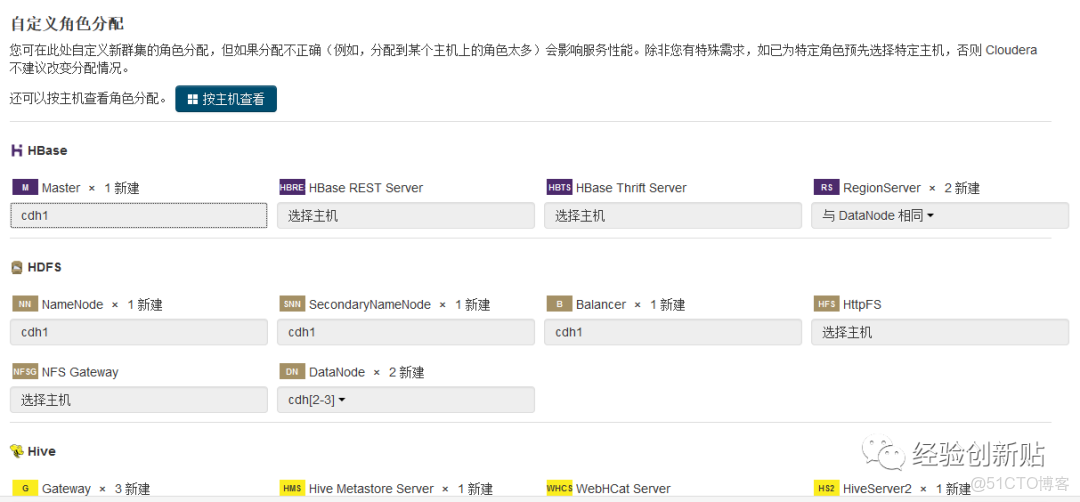This screenshot has height=502, width=1080.
Task: Click the Hive section heading text
Action: tap(42, 452)
